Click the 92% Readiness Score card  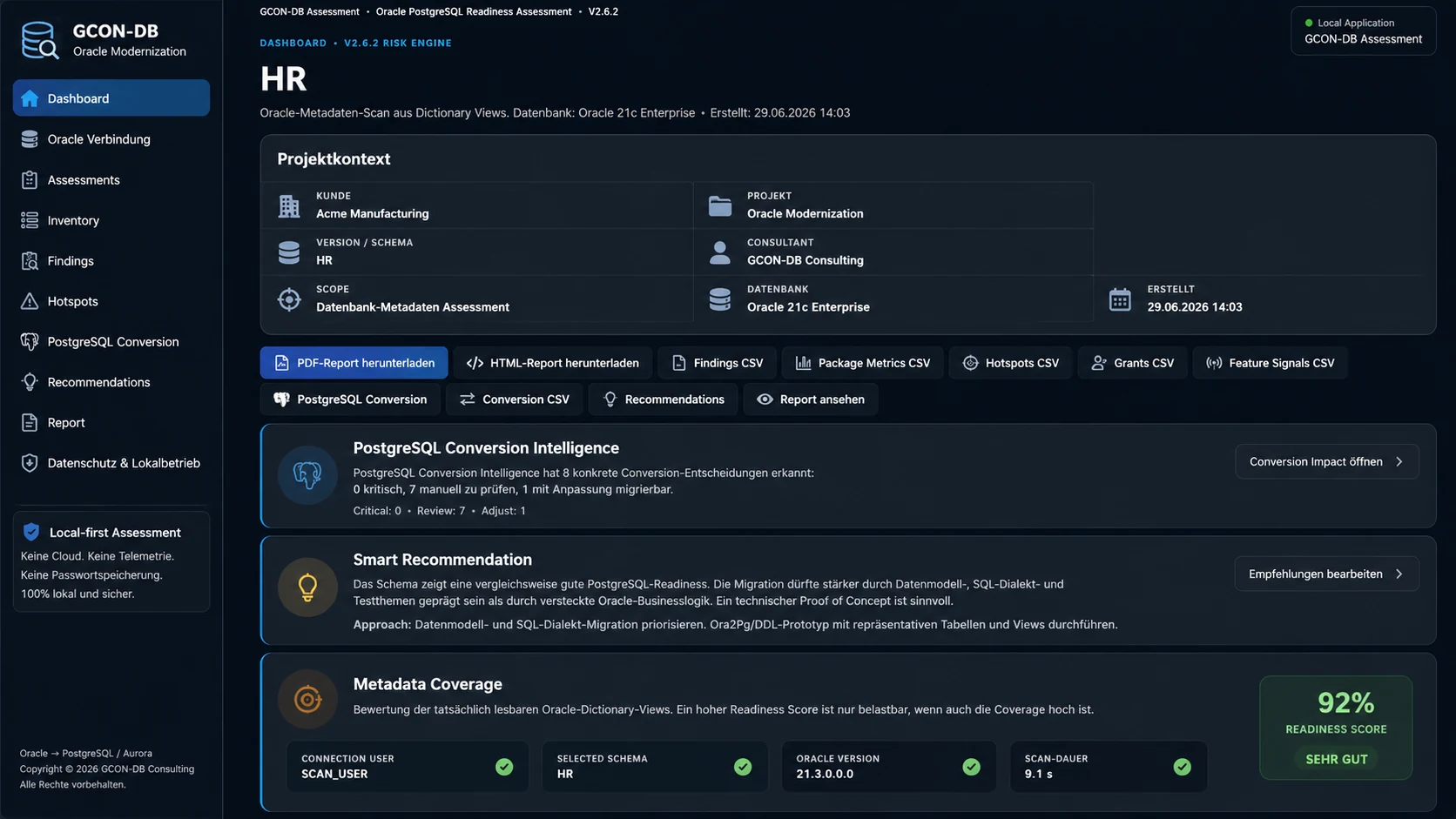[x=1336, y=728]
